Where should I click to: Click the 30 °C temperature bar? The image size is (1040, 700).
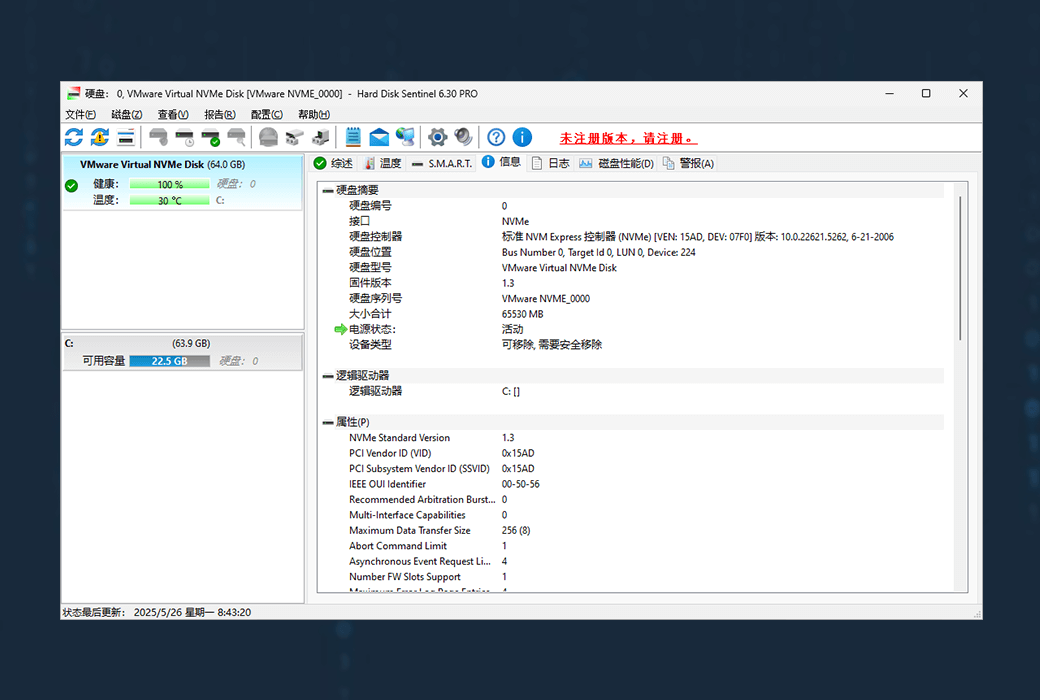[x=169, y=200]
